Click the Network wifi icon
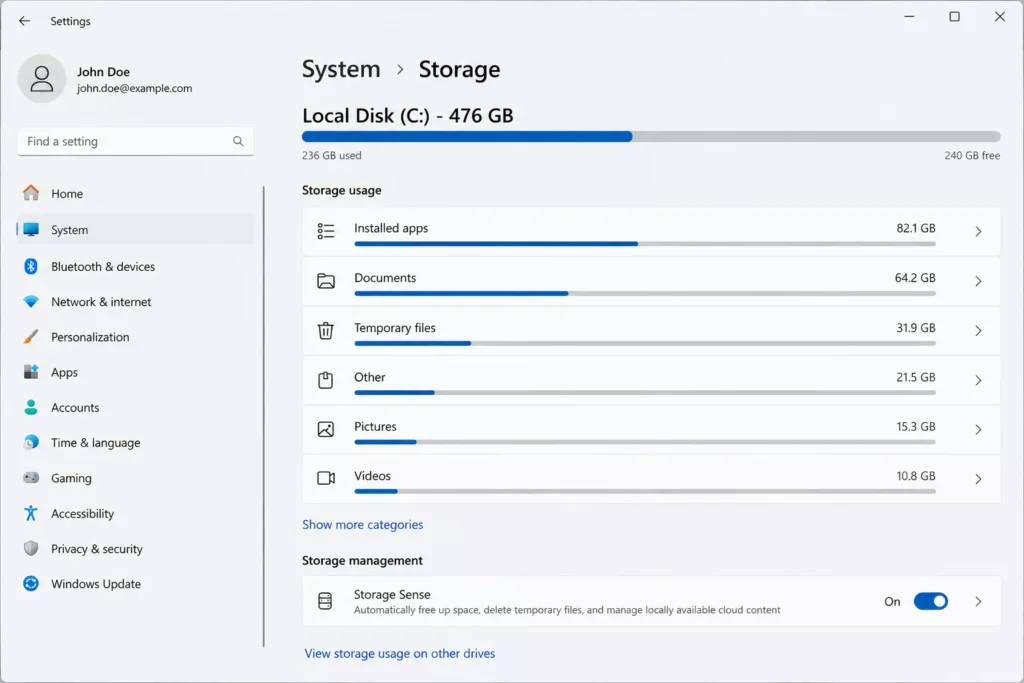This screenshot has height=683, width=1024. (x=31, y=302)
